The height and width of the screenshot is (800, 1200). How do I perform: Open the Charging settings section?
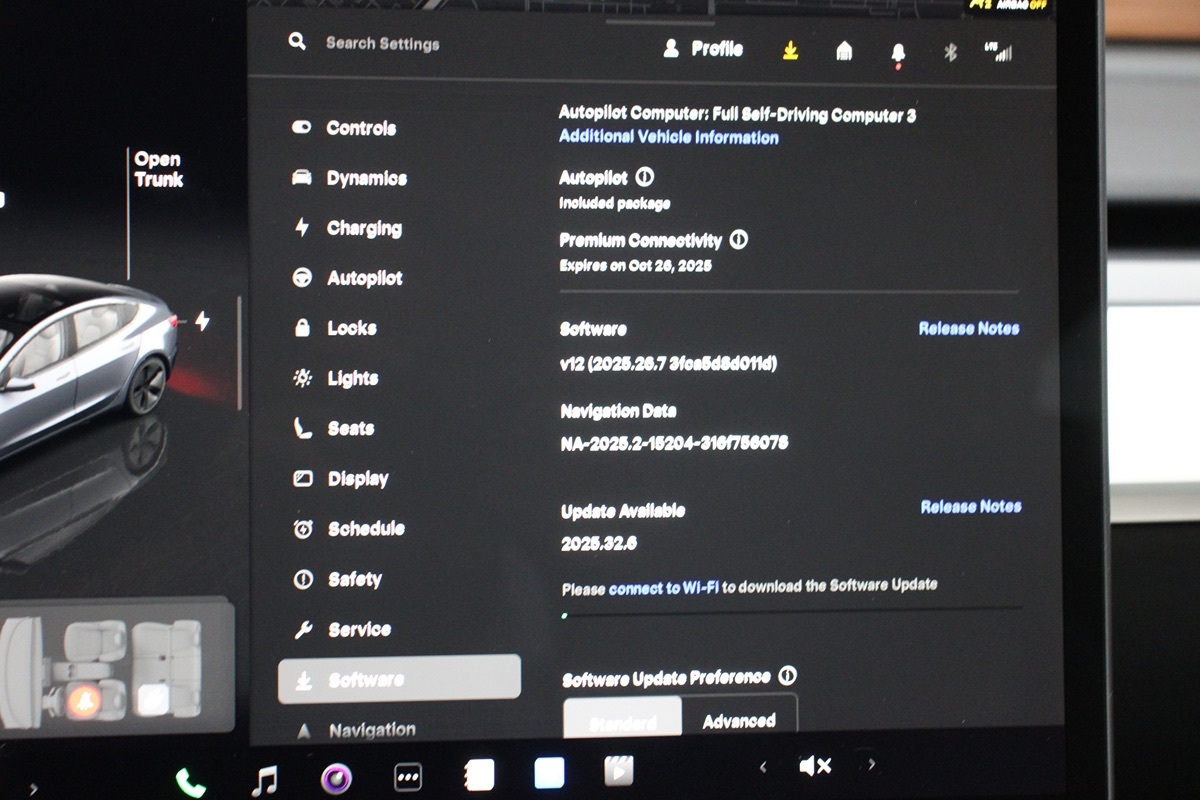point(363,228)
